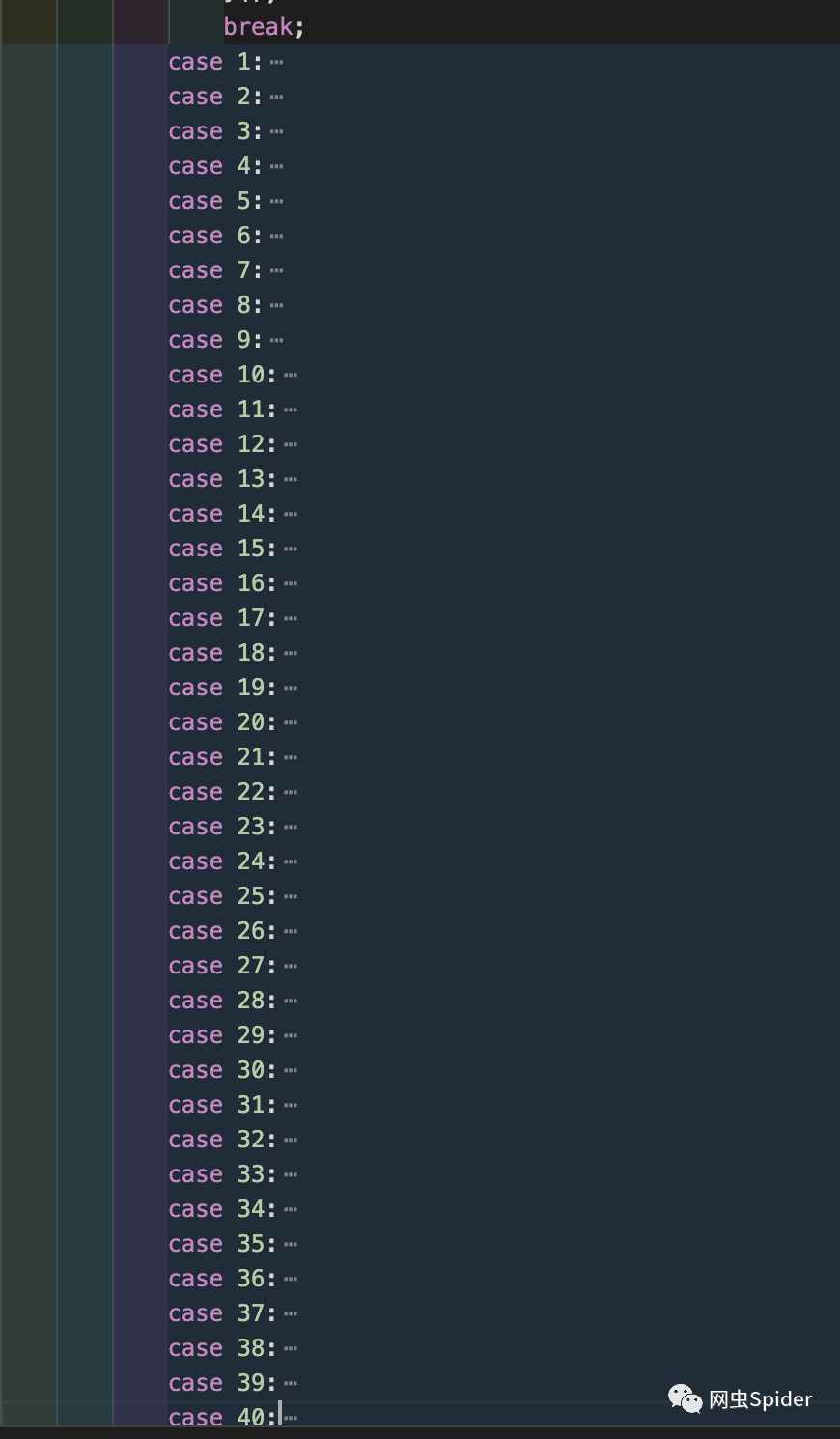Expand the folded code after case 1
The height and width of the screenshot is (1439, 840).
pos(277,63)
